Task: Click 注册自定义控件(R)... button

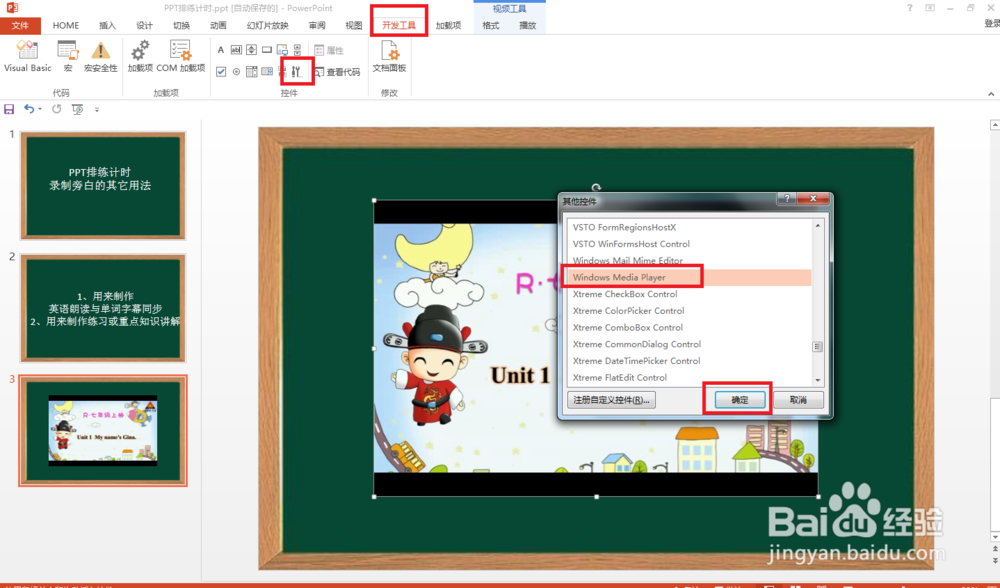Action: point(611,400)
